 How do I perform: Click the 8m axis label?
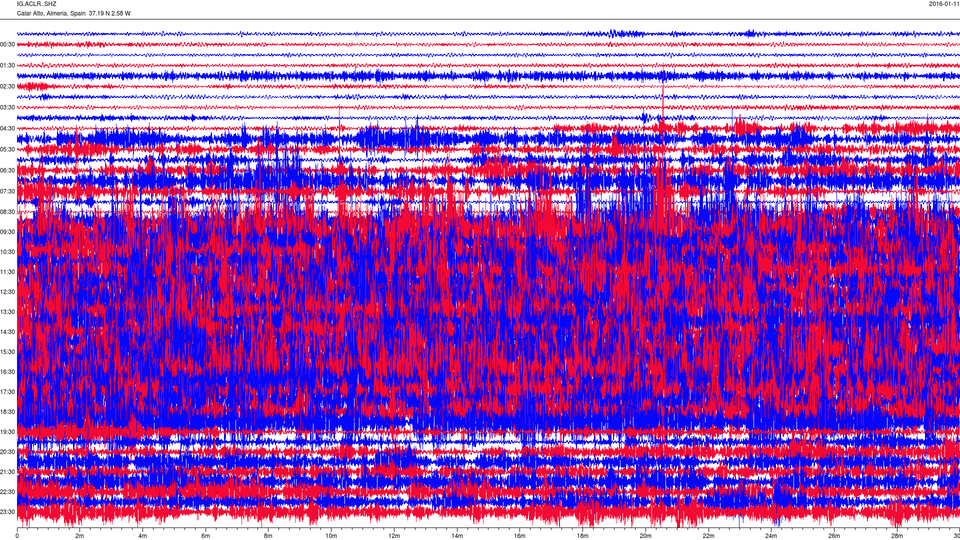coord(268,536)
